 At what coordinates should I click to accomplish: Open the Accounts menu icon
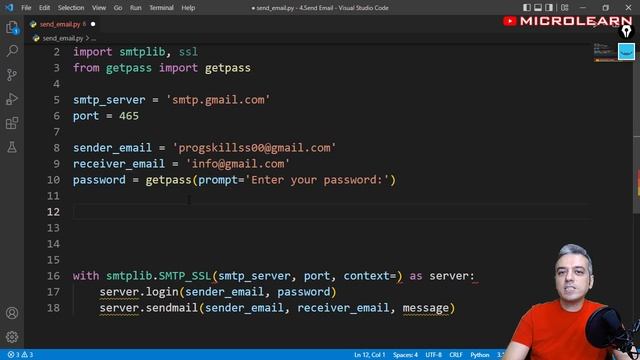pos(12,313)
